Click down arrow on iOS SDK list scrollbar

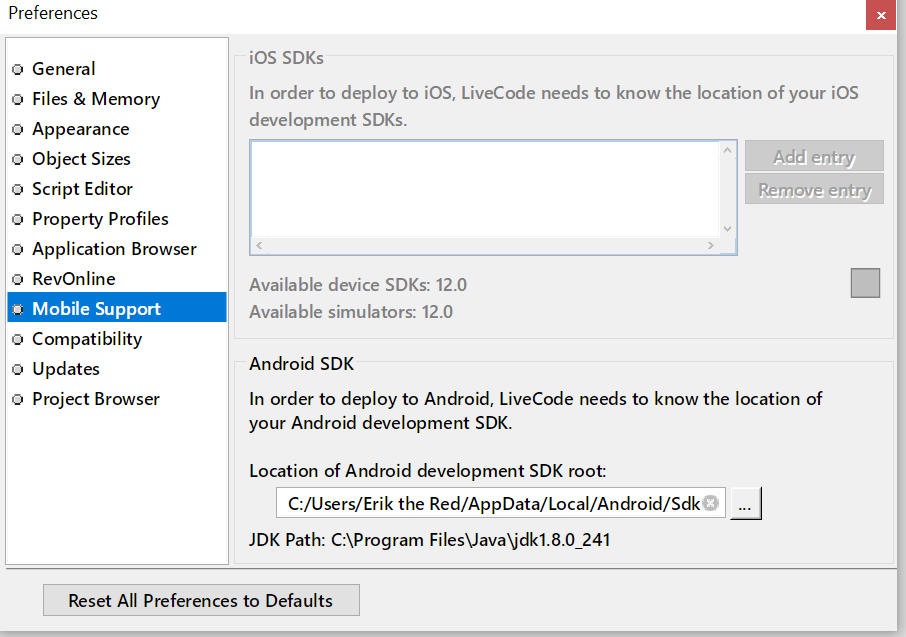pyautogui.click(x=727, y=228)
